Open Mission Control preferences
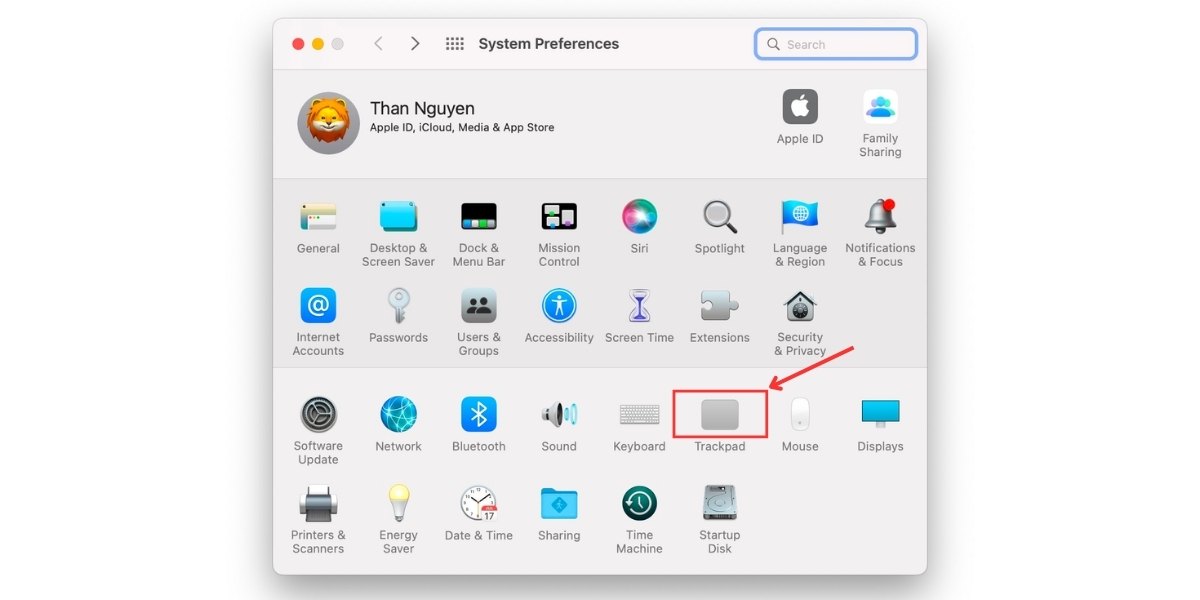 [559, 216]
